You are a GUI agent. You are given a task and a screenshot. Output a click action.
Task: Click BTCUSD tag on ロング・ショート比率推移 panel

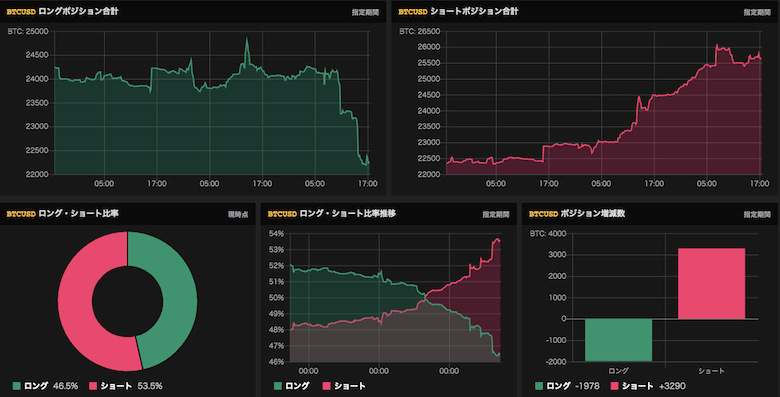pos(282,214)
